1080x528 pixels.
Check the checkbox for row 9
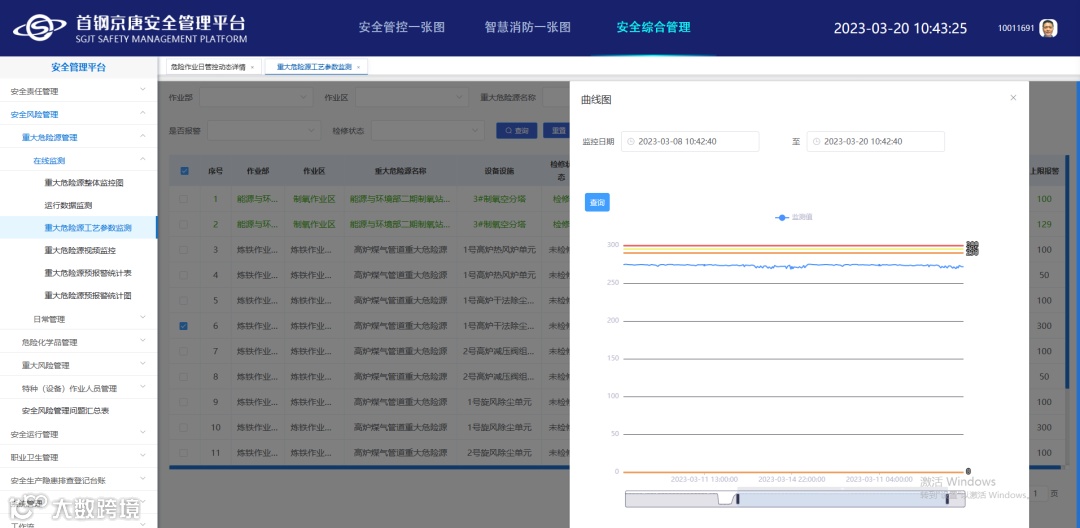pyautogui.click(x=184, y=402)
